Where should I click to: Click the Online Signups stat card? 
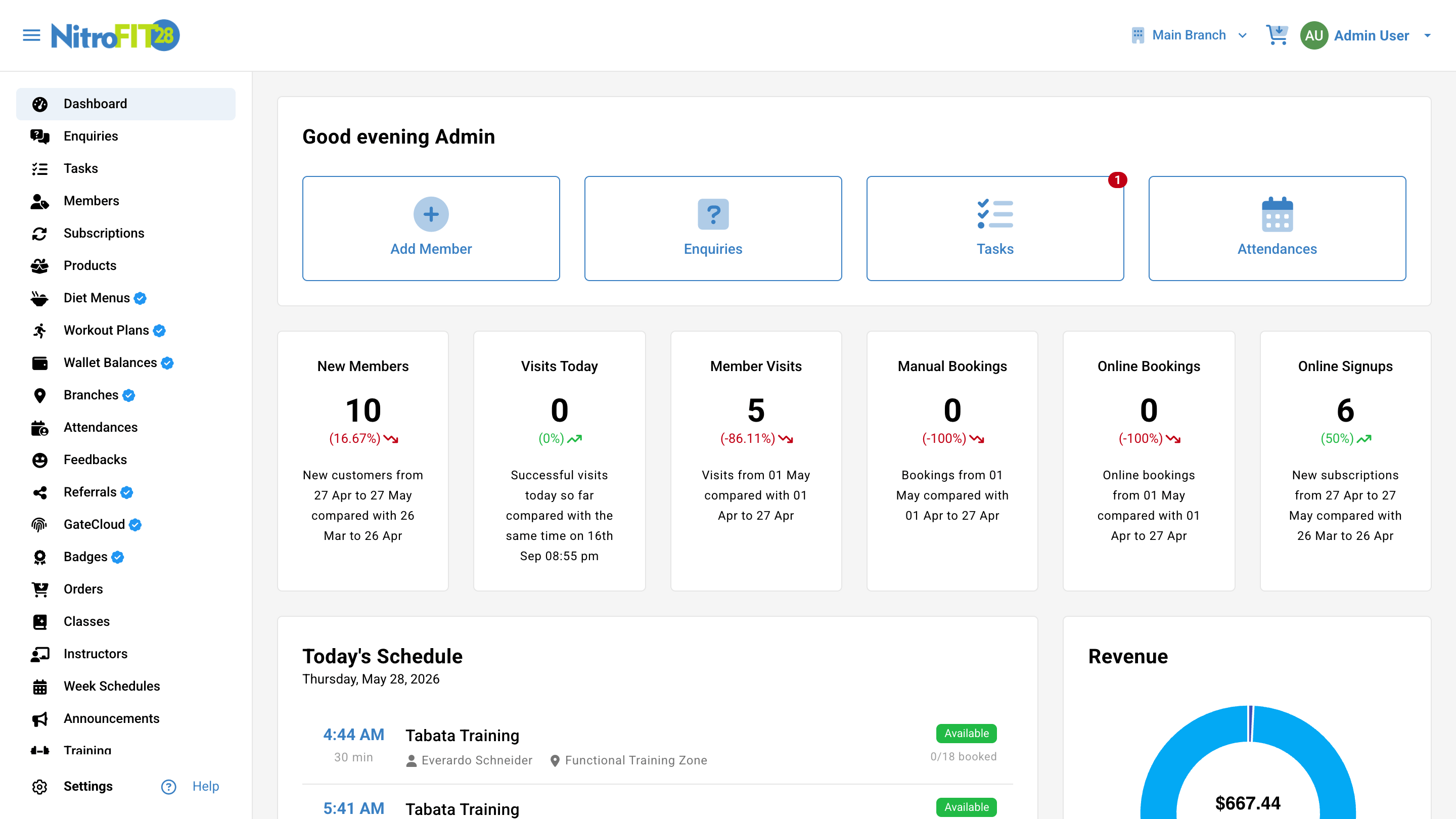point(1345,461)
